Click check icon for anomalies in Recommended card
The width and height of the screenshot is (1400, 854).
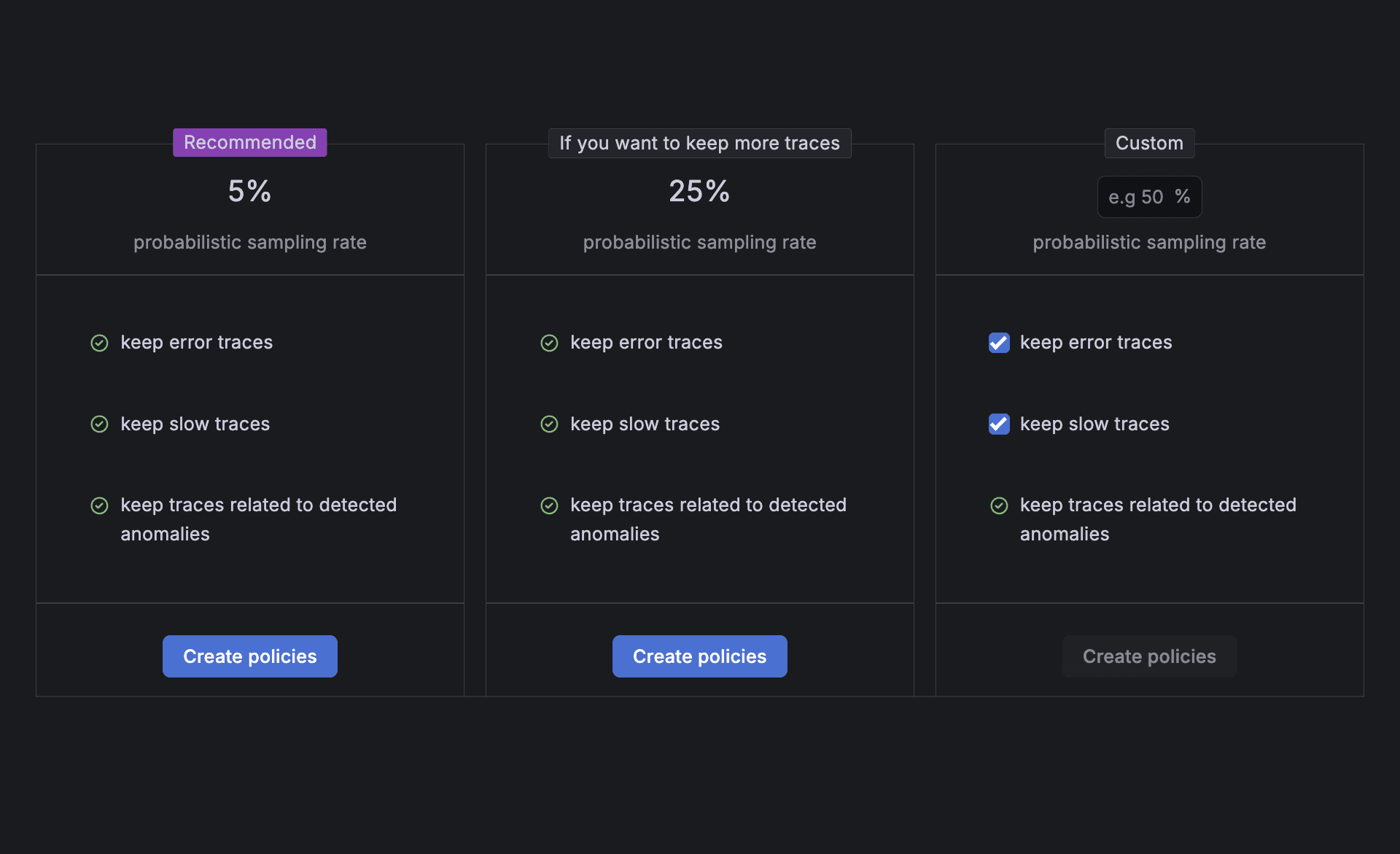point(99,505)
